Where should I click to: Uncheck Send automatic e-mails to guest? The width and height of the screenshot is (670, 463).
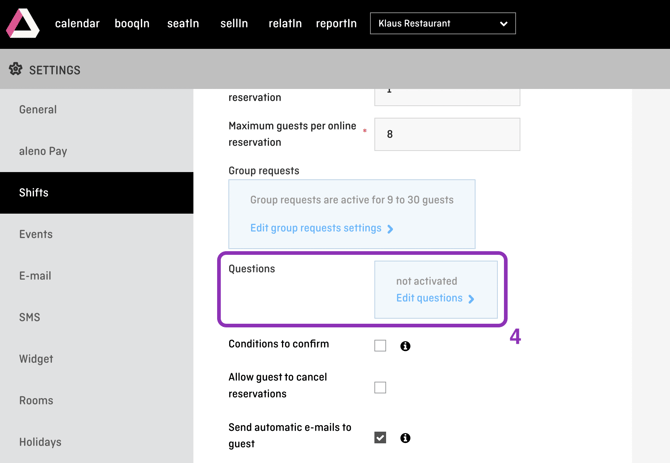point(380,437)
